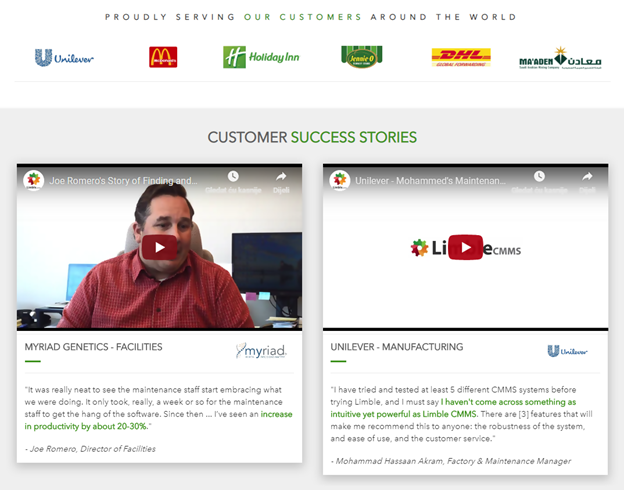Click the highlighted 'increase in productivity' quote text
Image resolution: width=624 pixels, height=490 pixels.
coord(158,420)
